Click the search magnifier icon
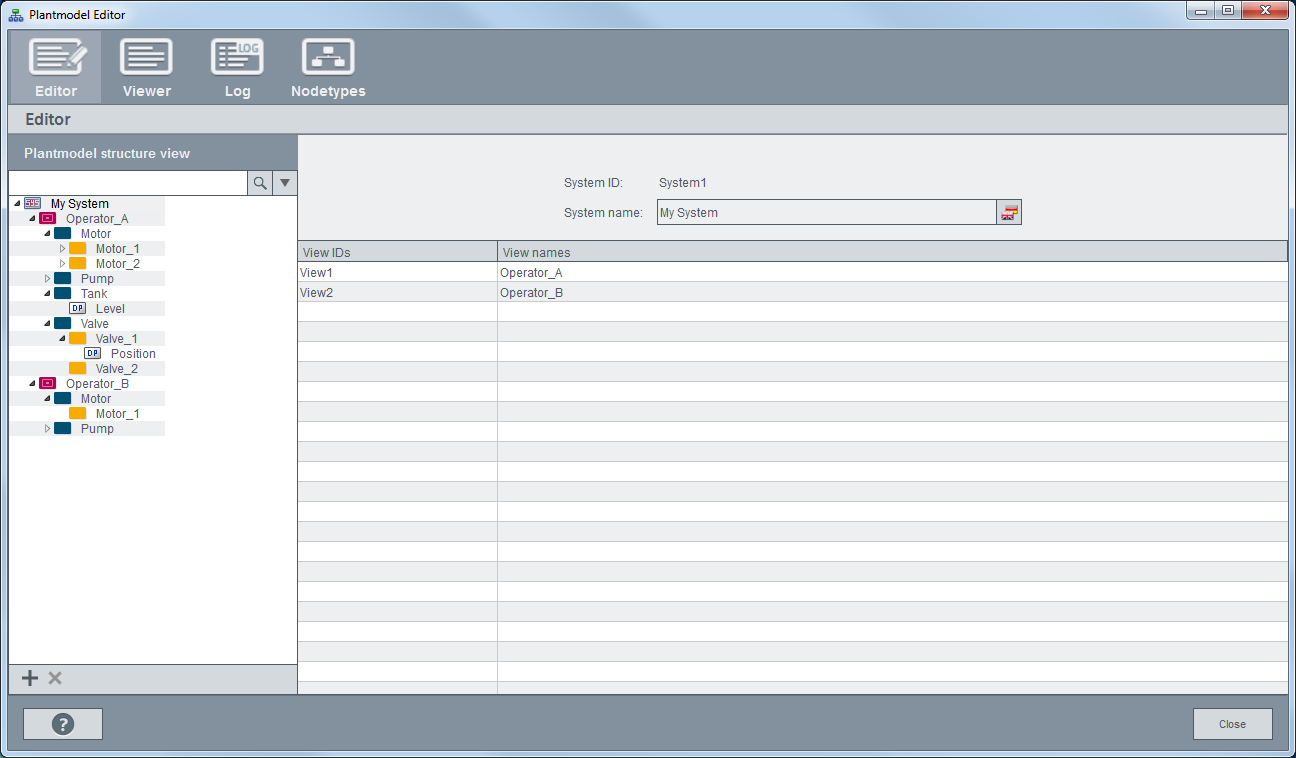The image size is (1296, 758). (260, 183)
